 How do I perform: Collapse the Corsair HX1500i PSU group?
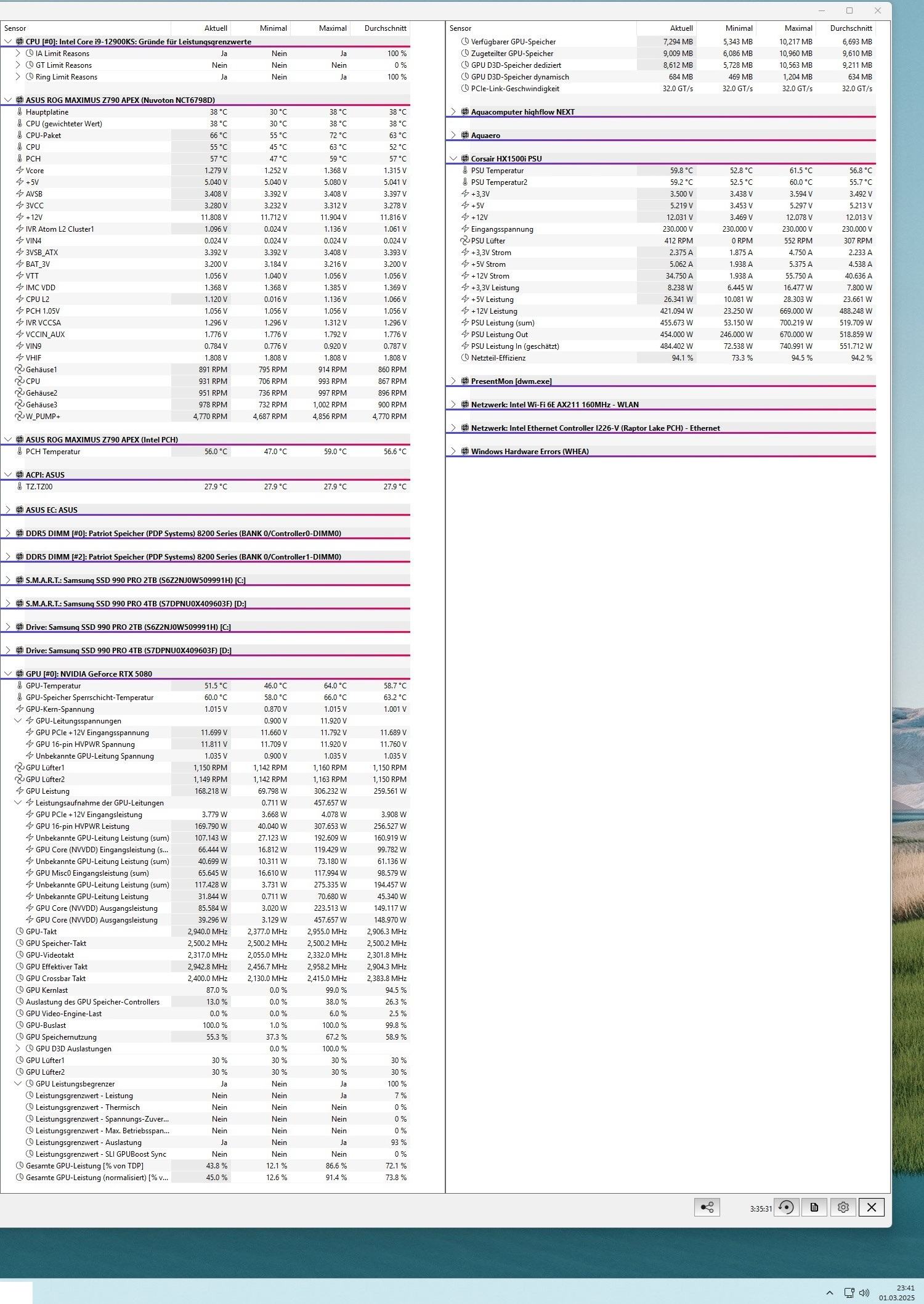click(453, 158)
